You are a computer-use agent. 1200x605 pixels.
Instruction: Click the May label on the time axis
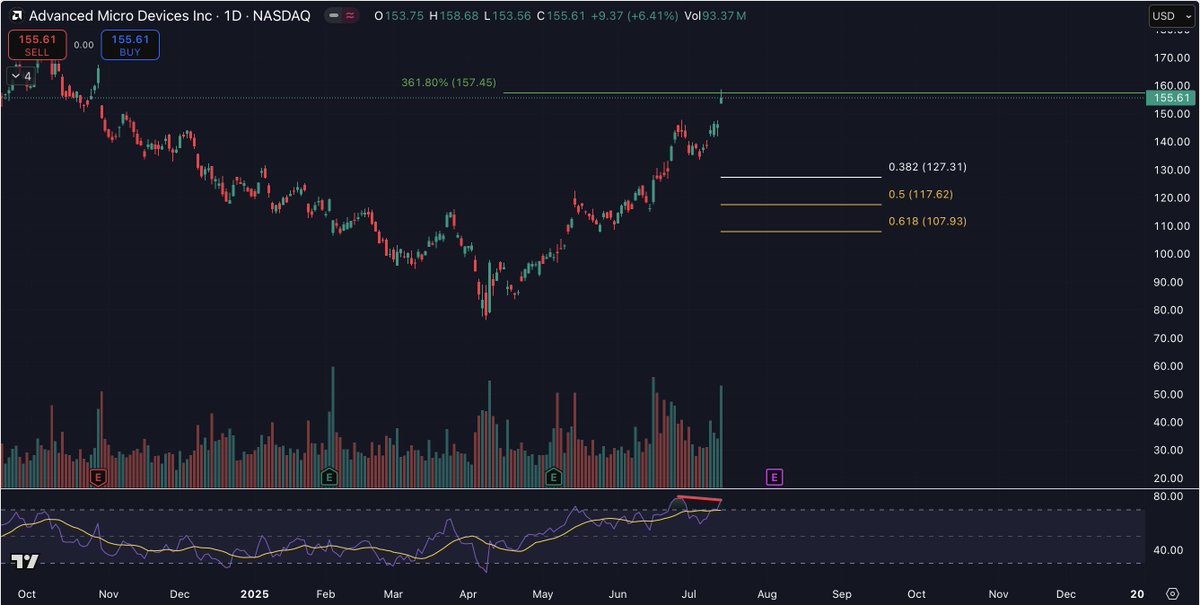click(543, 593)
